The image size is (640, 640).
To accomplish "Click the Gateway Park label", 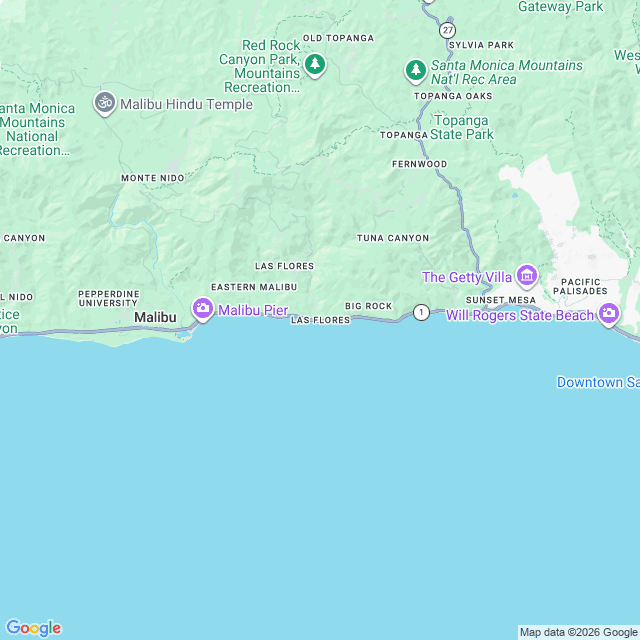I will [x=560, y=7].
